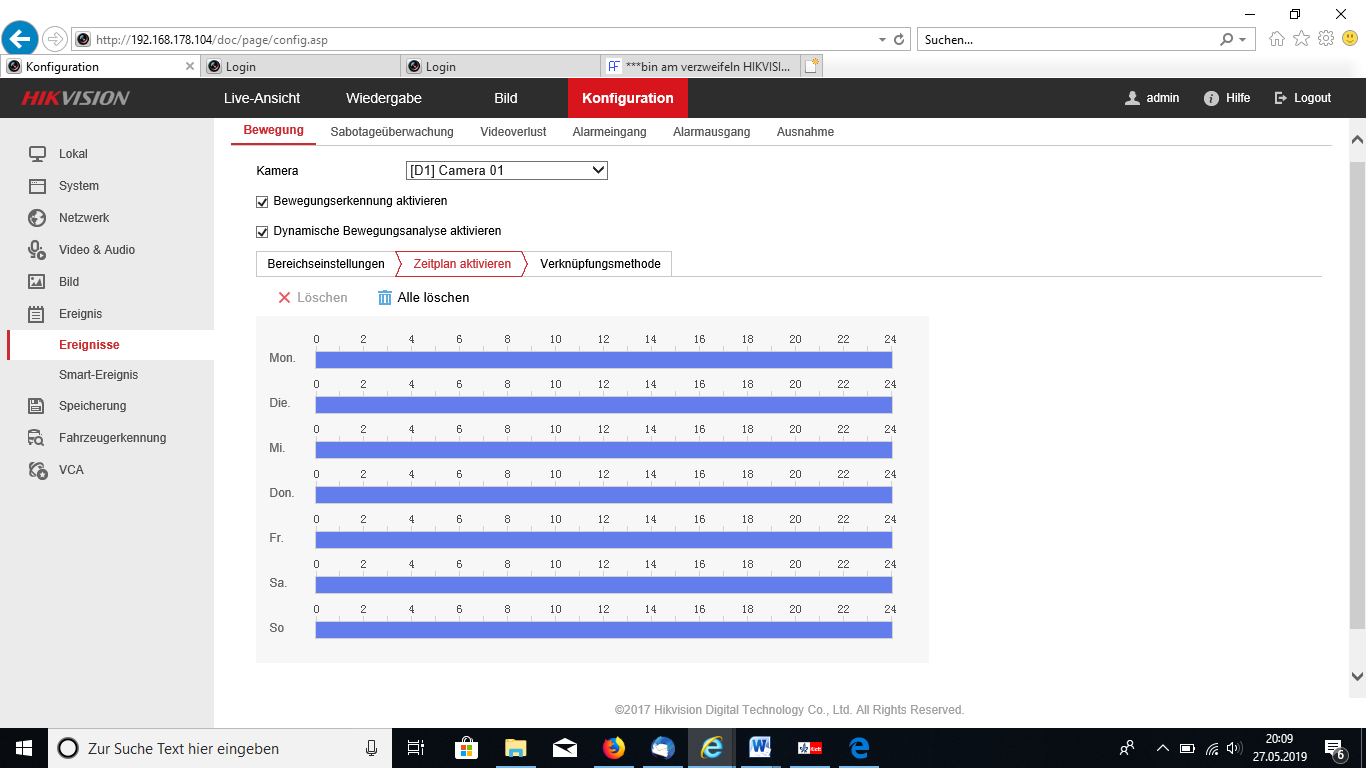Open the Hilfe info icon
The height and width of the screenshot is (768, 1366).
(1211, 98)
